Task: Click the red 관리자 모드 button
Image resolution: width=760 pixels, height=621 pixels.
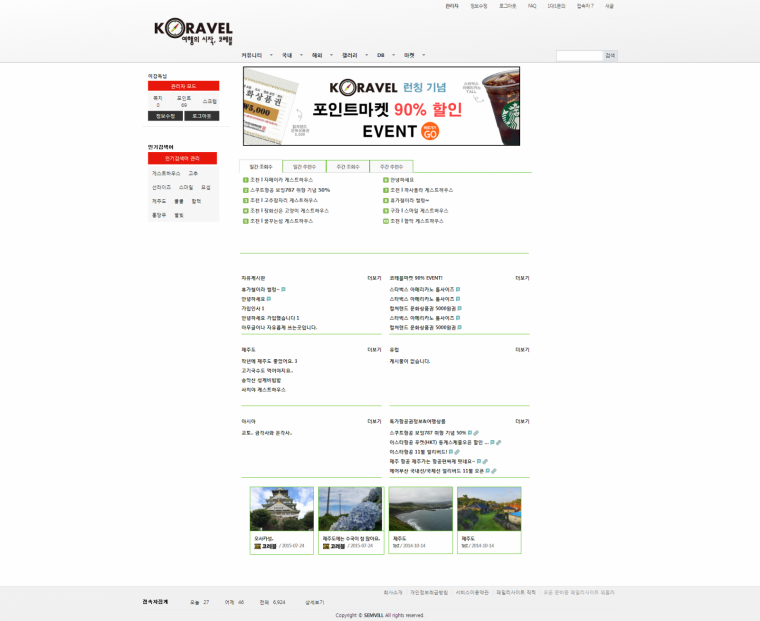Action: click(x=184, y=86)
